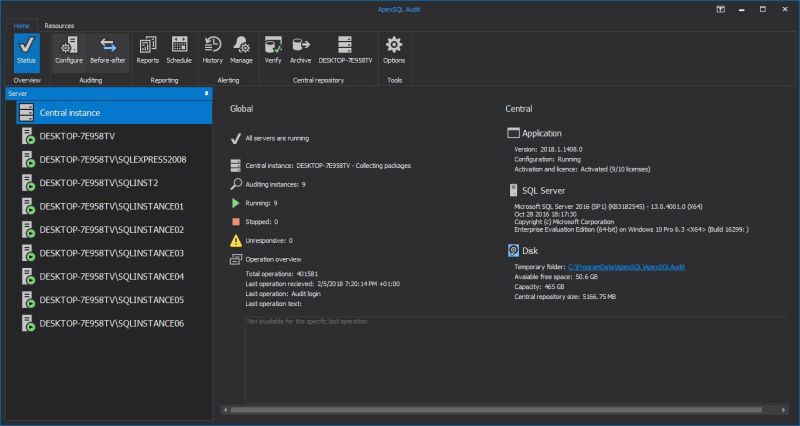
Task: Click the ribbon display options button
Action: coord(720,9)
